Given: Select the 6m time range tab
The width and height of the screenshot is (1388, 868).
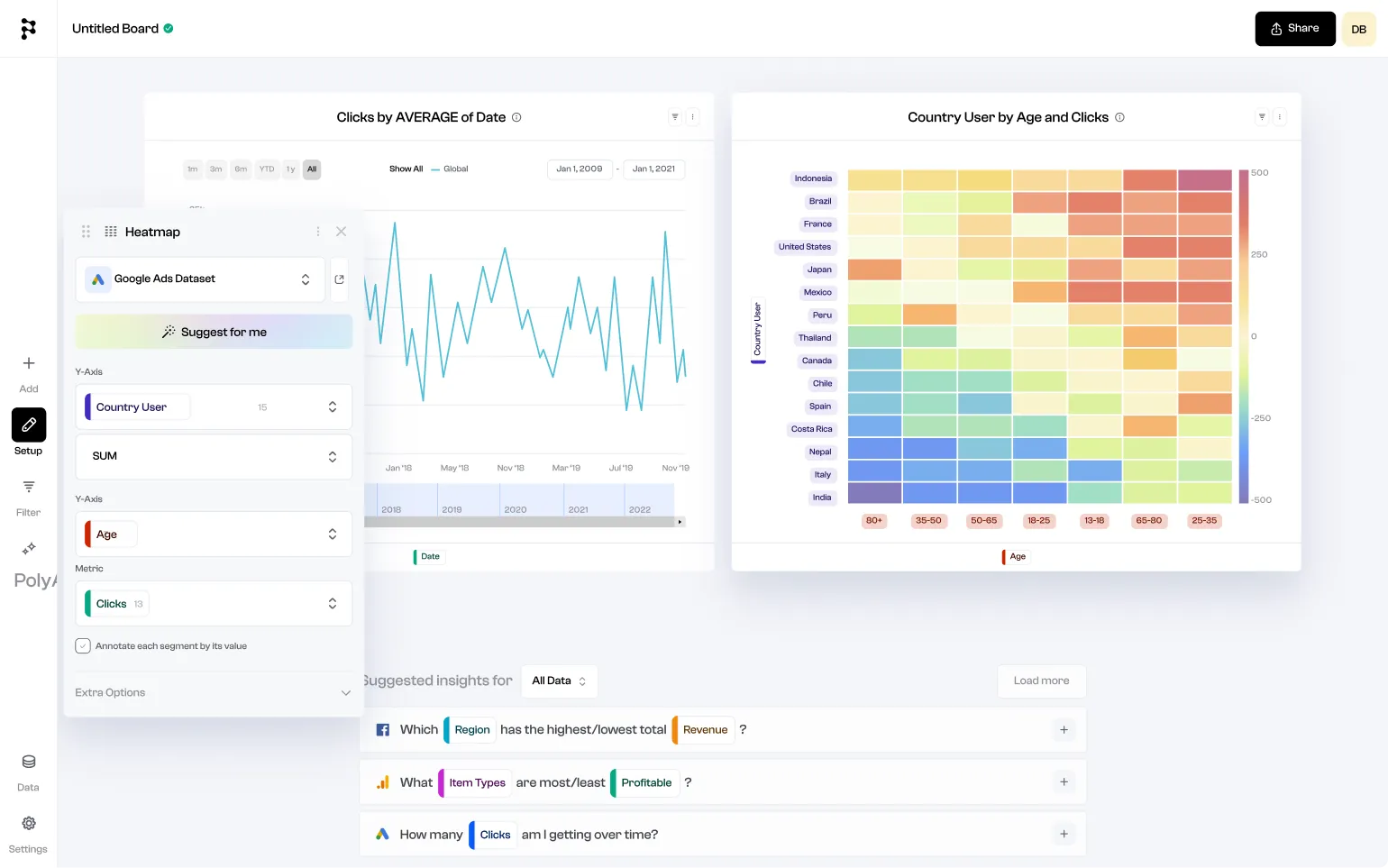Looking at the screenshot, I should (x=241, y=169).
